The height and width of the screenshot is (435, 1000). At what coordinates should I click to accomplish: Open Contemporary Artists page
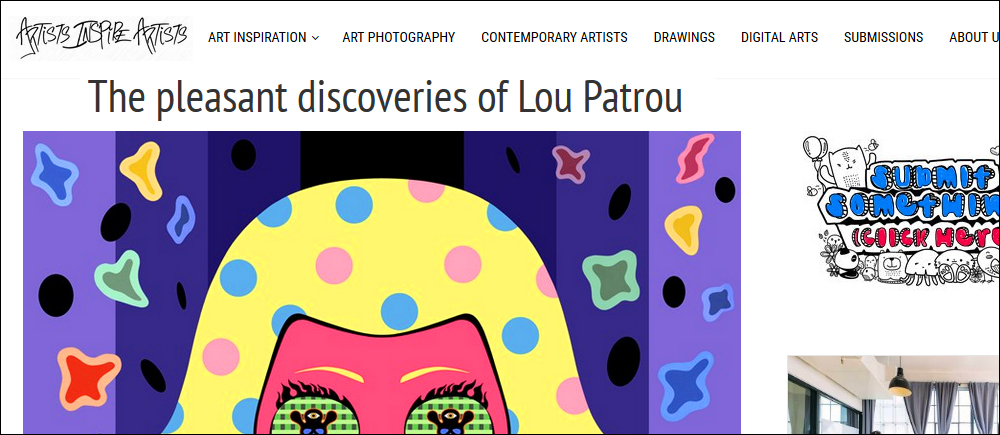point(554,38)
